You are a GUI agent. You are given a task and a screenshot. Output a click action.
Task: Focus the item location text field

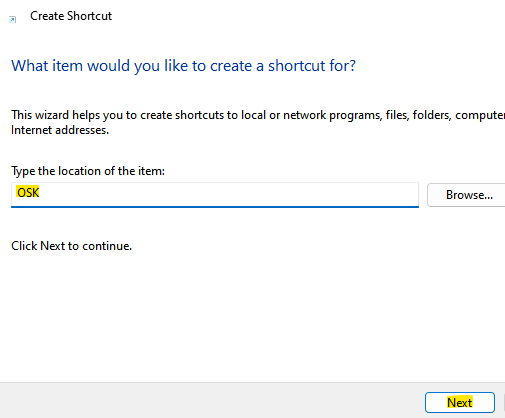[x=215, y=194]
